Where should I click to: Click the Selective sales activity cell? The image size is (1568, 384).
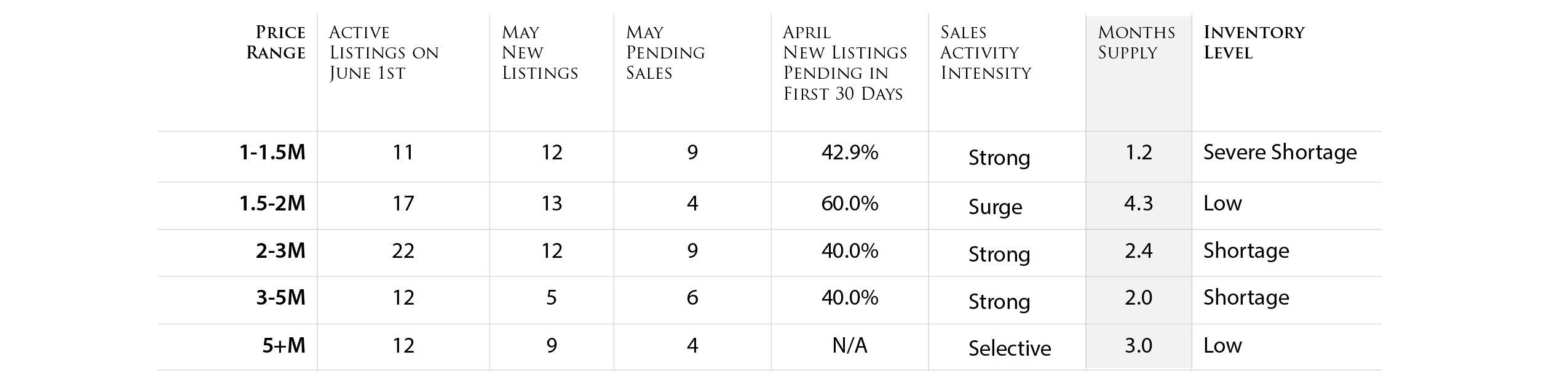1010,348
